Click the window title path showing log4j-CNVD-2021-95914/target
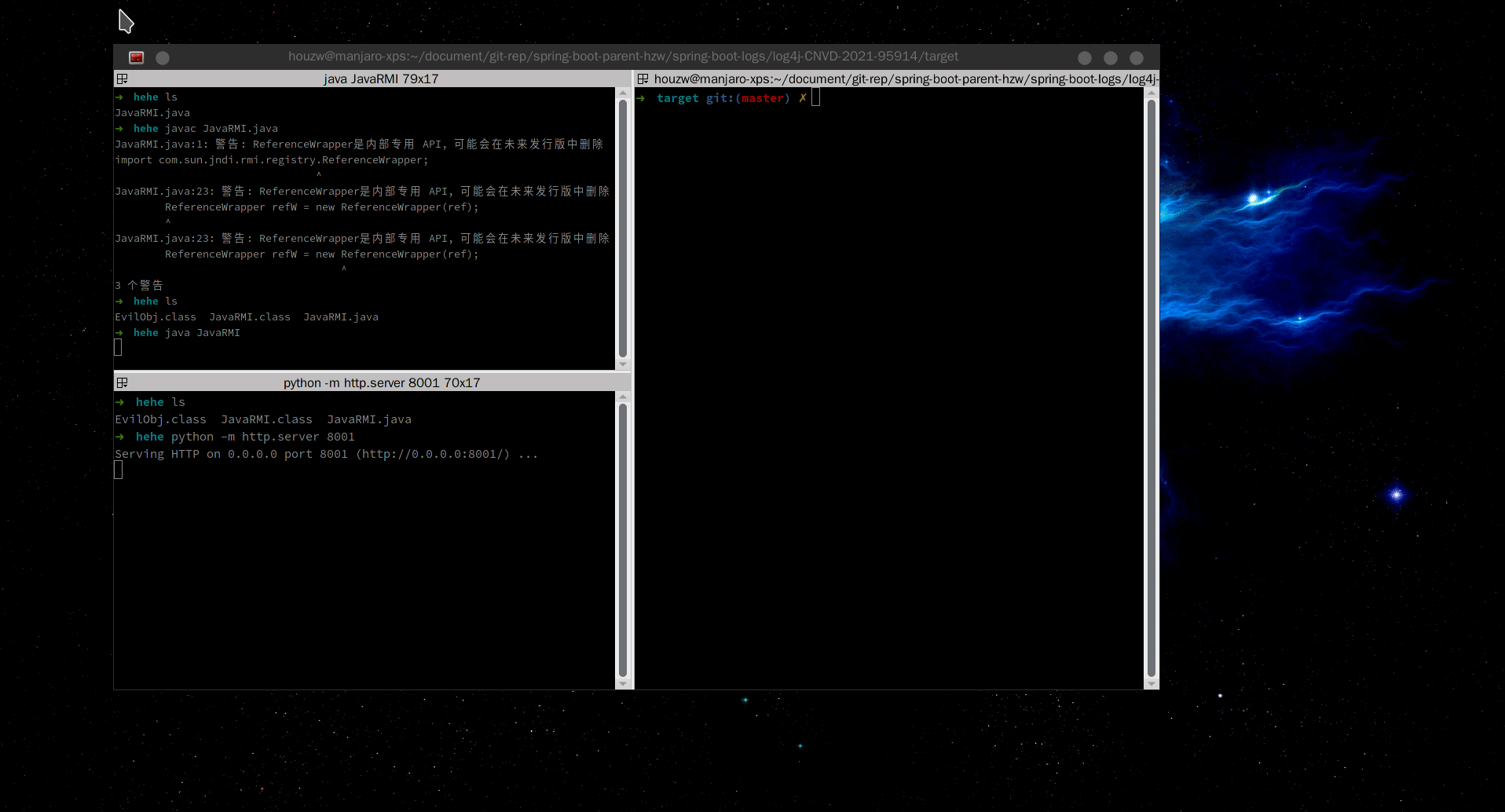1505x812 pixels. (x=623, y=56)
